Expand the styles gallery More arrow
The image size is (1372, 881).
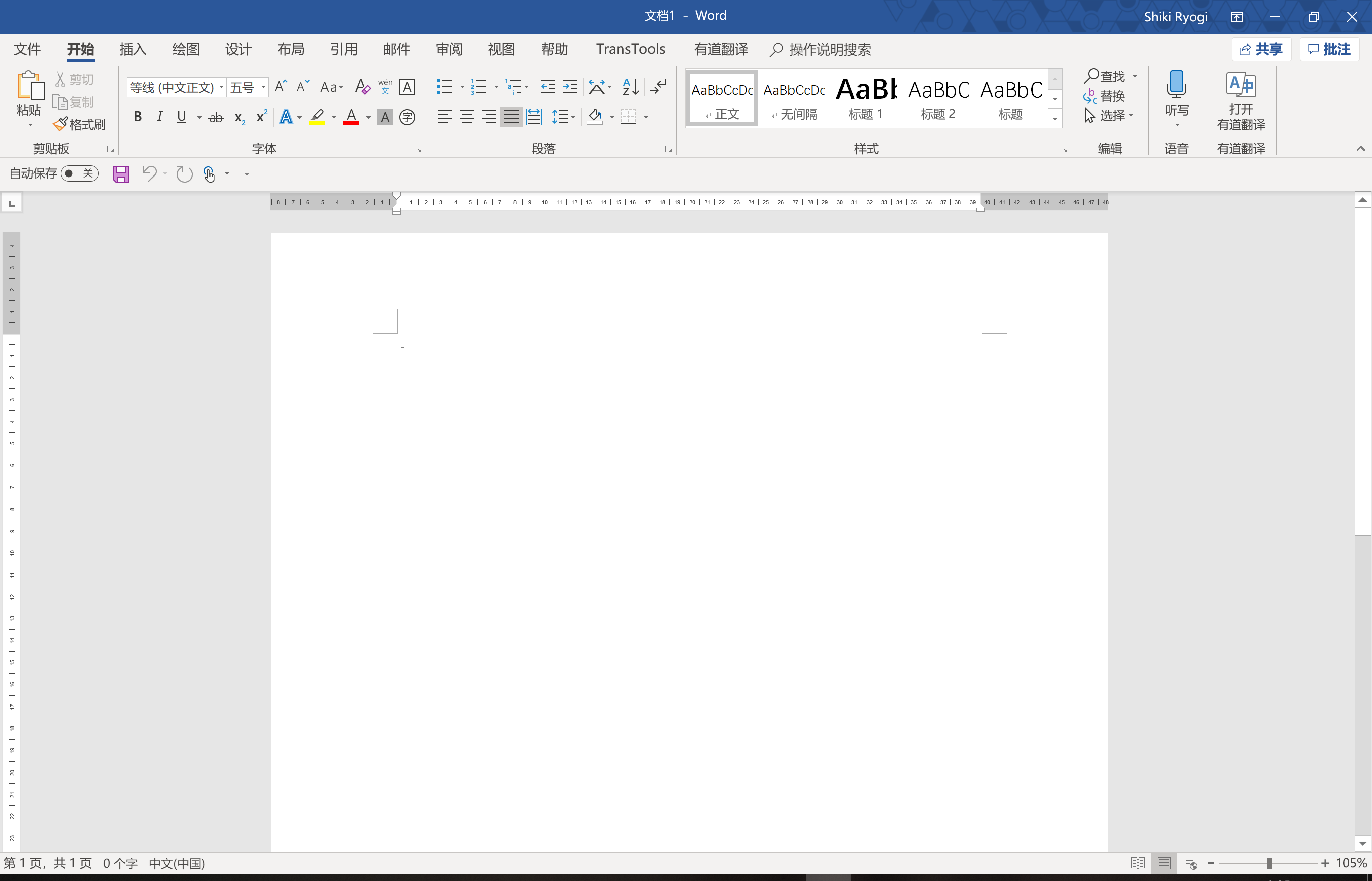1055,118
